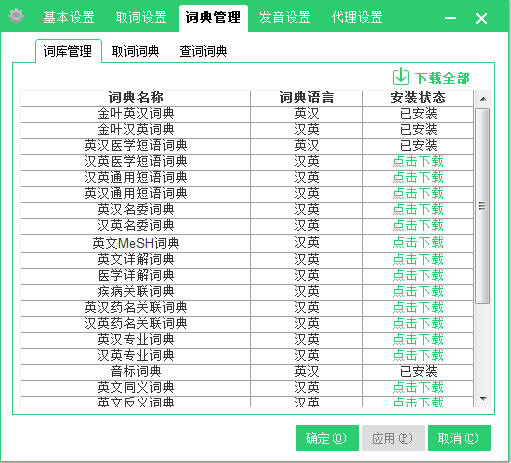The width and height of the screenshot is (511, 463).
Task: Select the 代理设置 tab
Action: (357, 17)
